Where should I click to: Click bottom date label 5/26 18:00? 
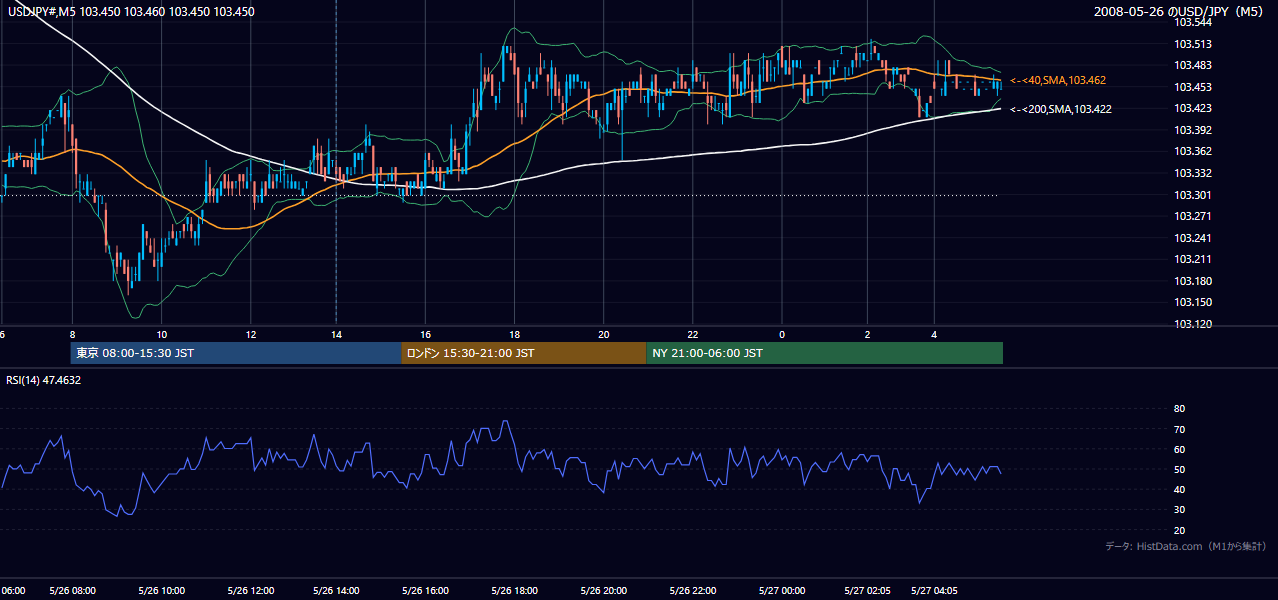pyautogui.click(x=514, y=590)
